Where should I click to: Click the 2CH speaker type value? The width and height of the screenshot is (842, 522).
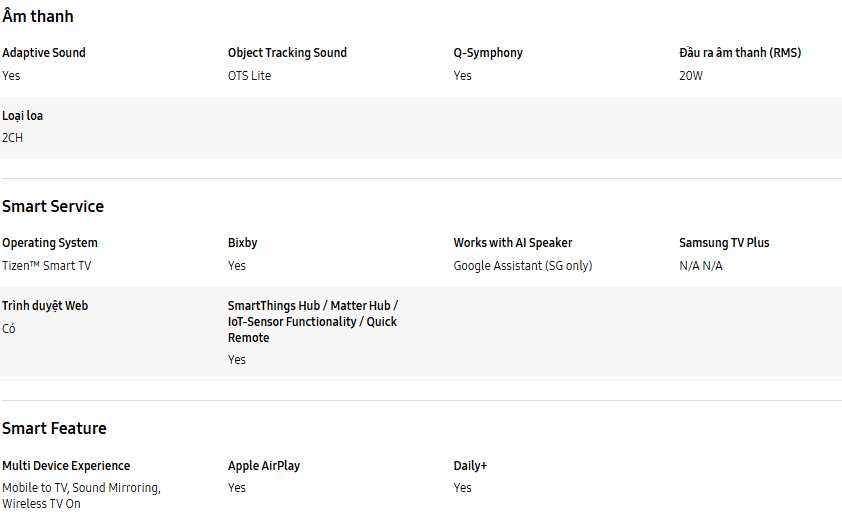click(13, 138)
